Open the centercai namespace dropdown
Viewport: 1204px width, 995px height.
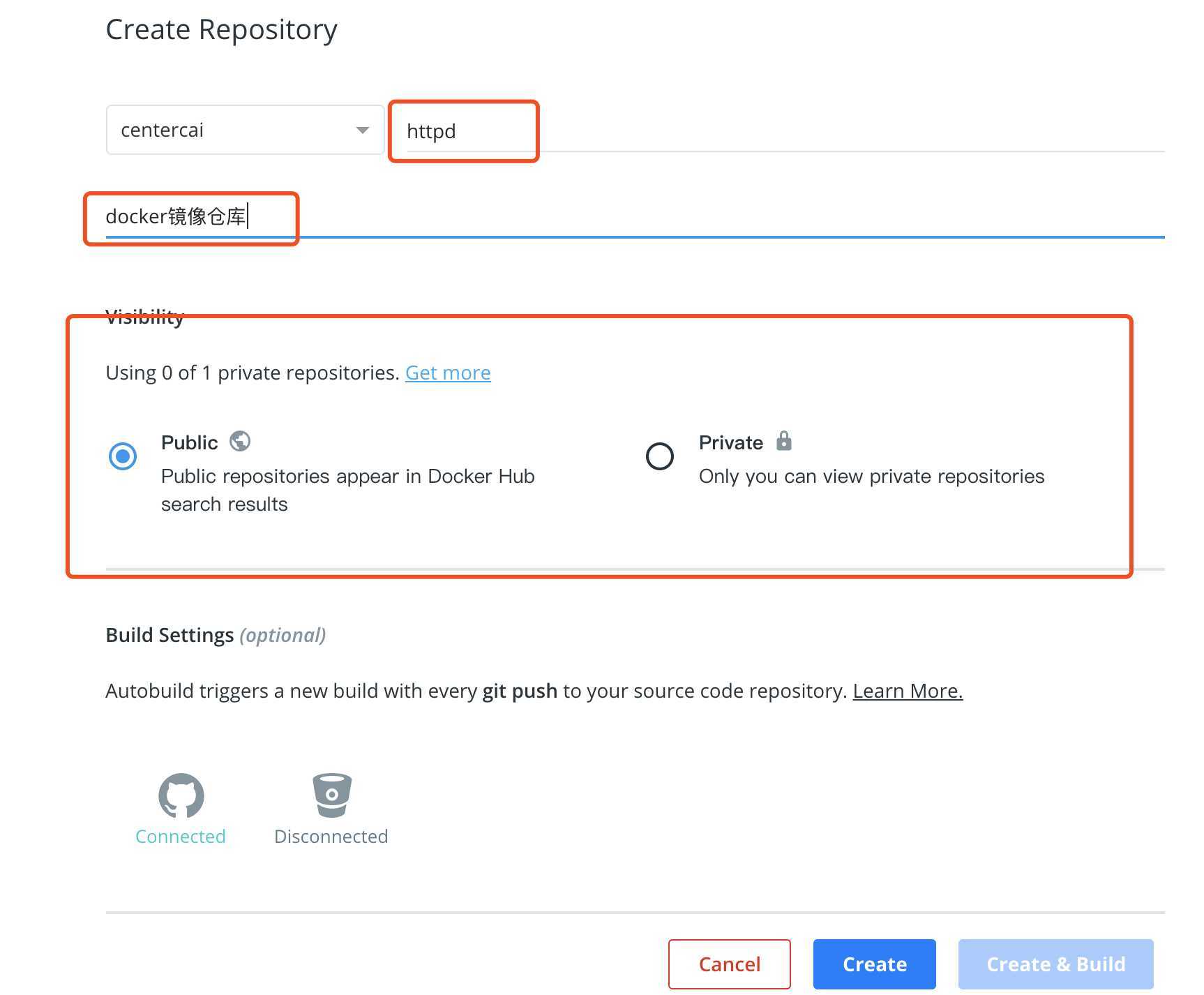245,130
